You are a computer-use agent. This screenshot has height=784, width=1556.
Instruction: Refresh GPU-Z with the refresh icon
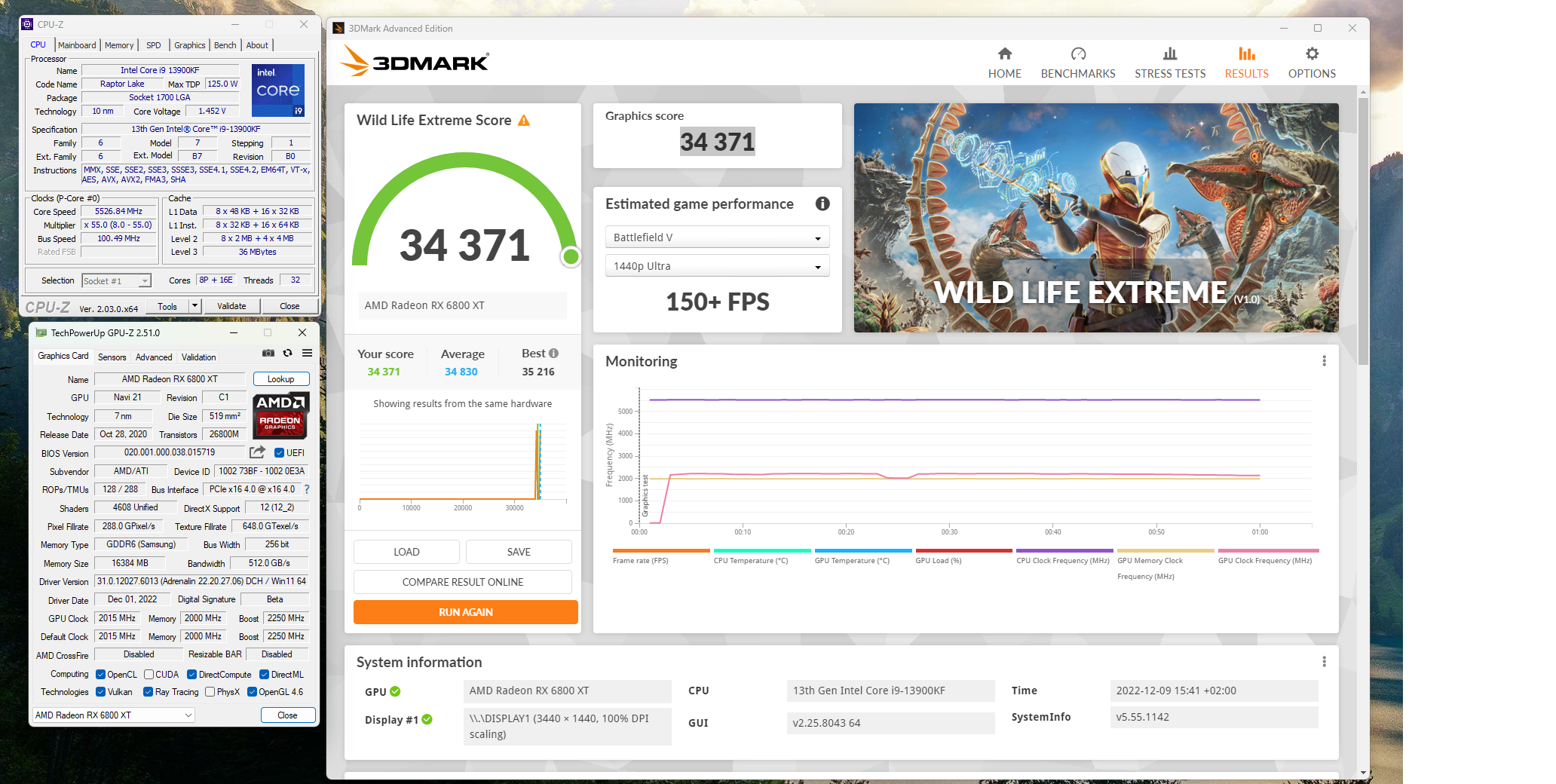point(287,353)
